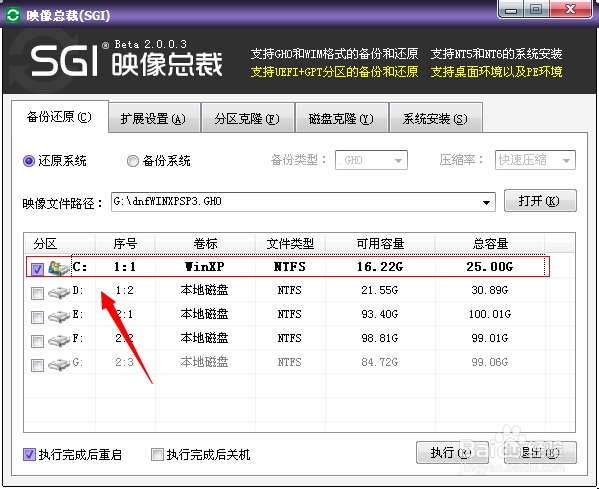Click the 21.55G free space cell
The height and width of the screenshot is (489, 599).
(x=380, y=290)
